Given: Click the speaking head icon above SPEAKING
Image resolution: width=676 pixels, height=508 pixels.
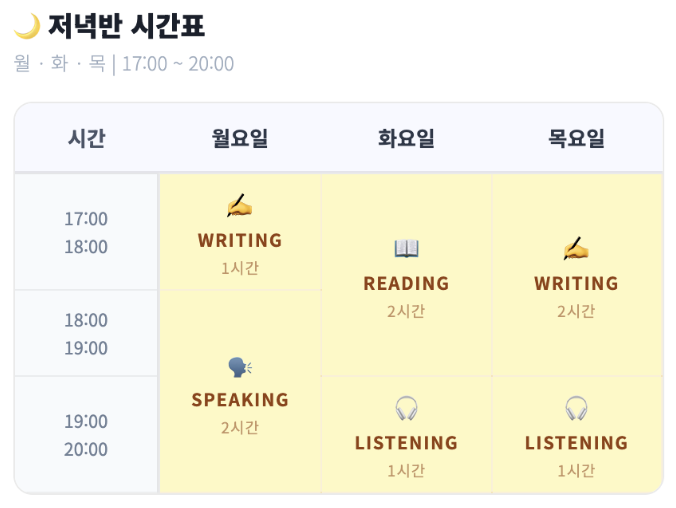Looking at the screenshot, I should click(240, 367).
